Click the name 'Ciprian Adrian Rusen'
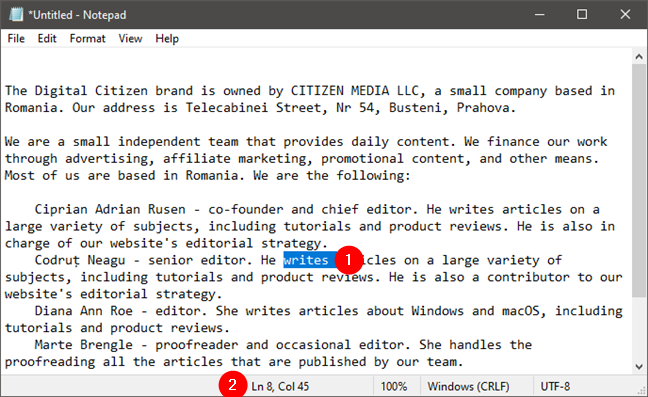Screen dimensions: 648x397 pos(110,209)
